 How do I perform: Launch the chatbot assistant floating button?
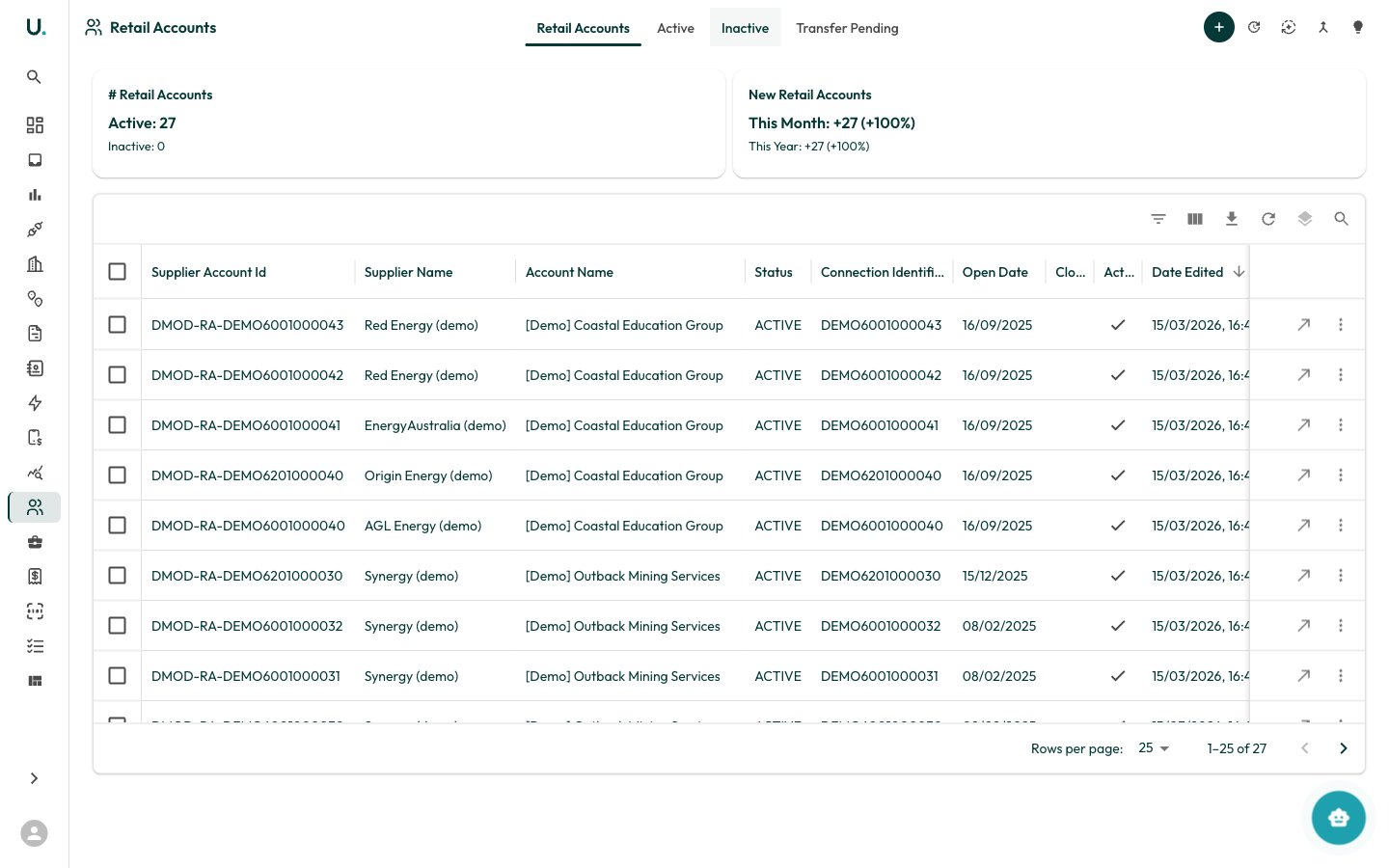(x=1339, y=818)
